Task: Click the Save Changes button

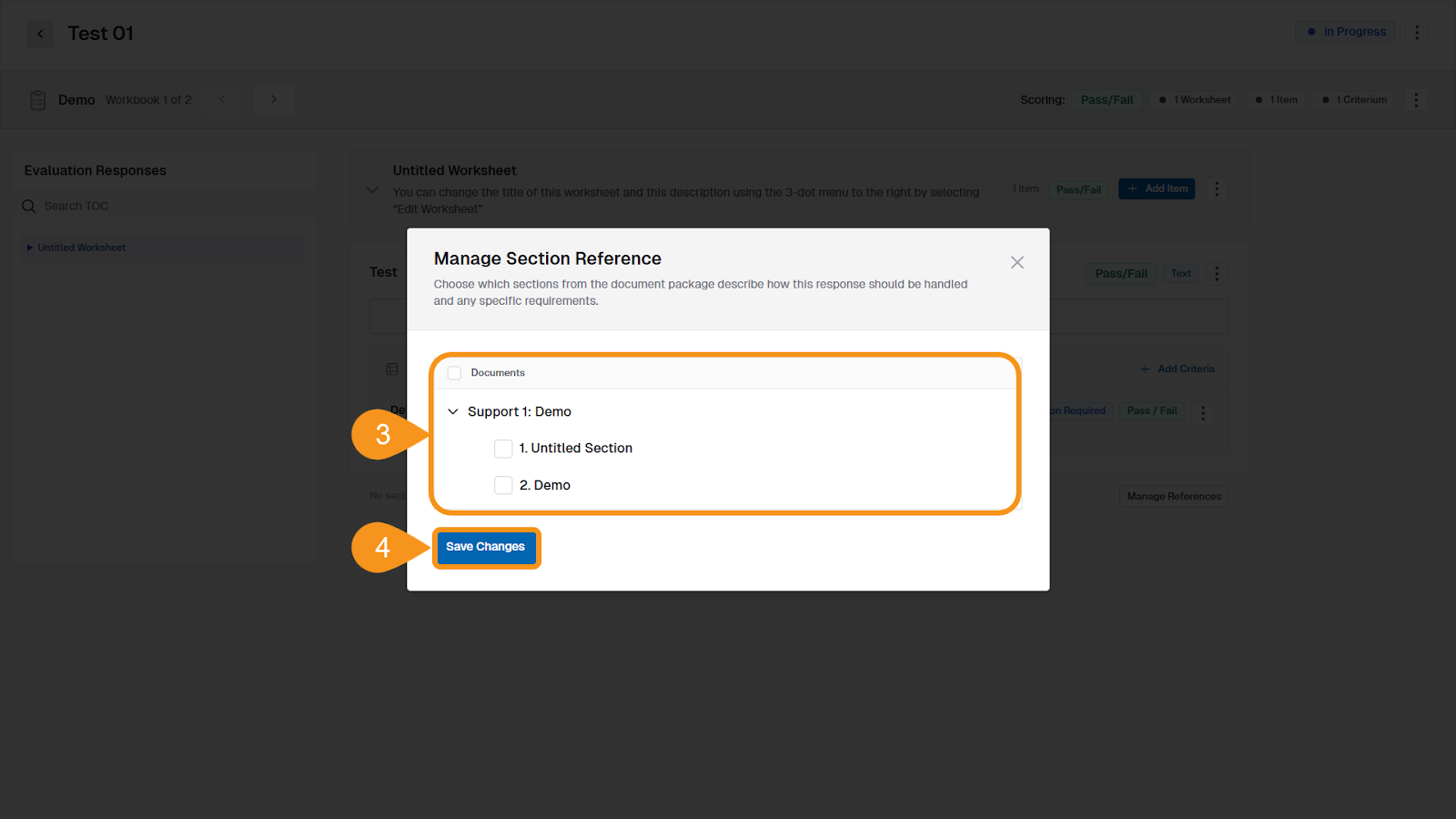Action: [x=486, y=547]
